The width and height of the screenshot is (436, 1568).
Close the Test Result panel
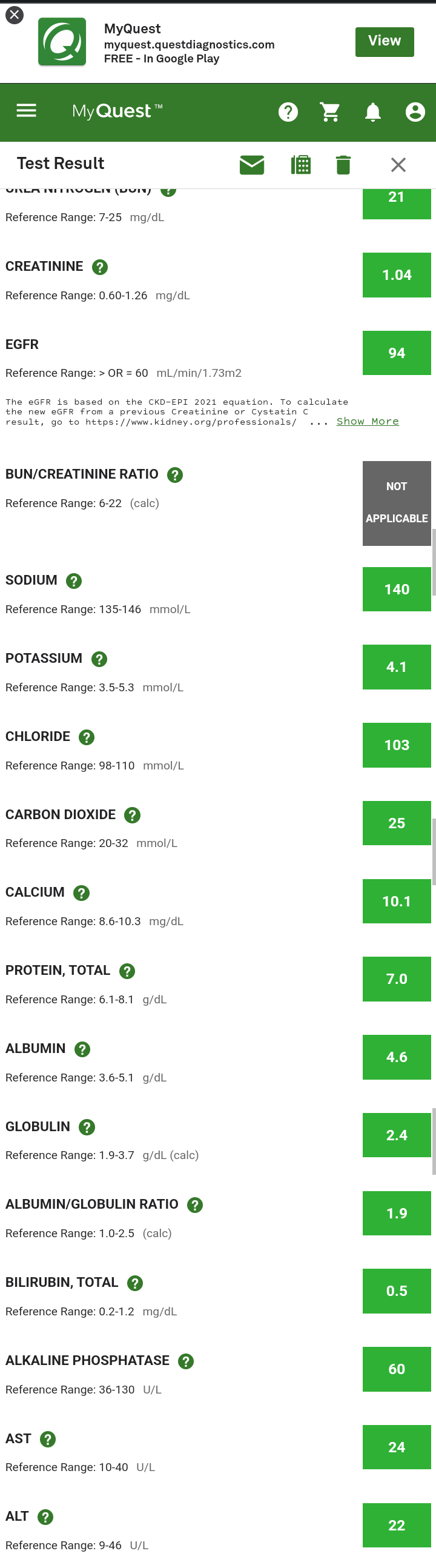(398, 165)
